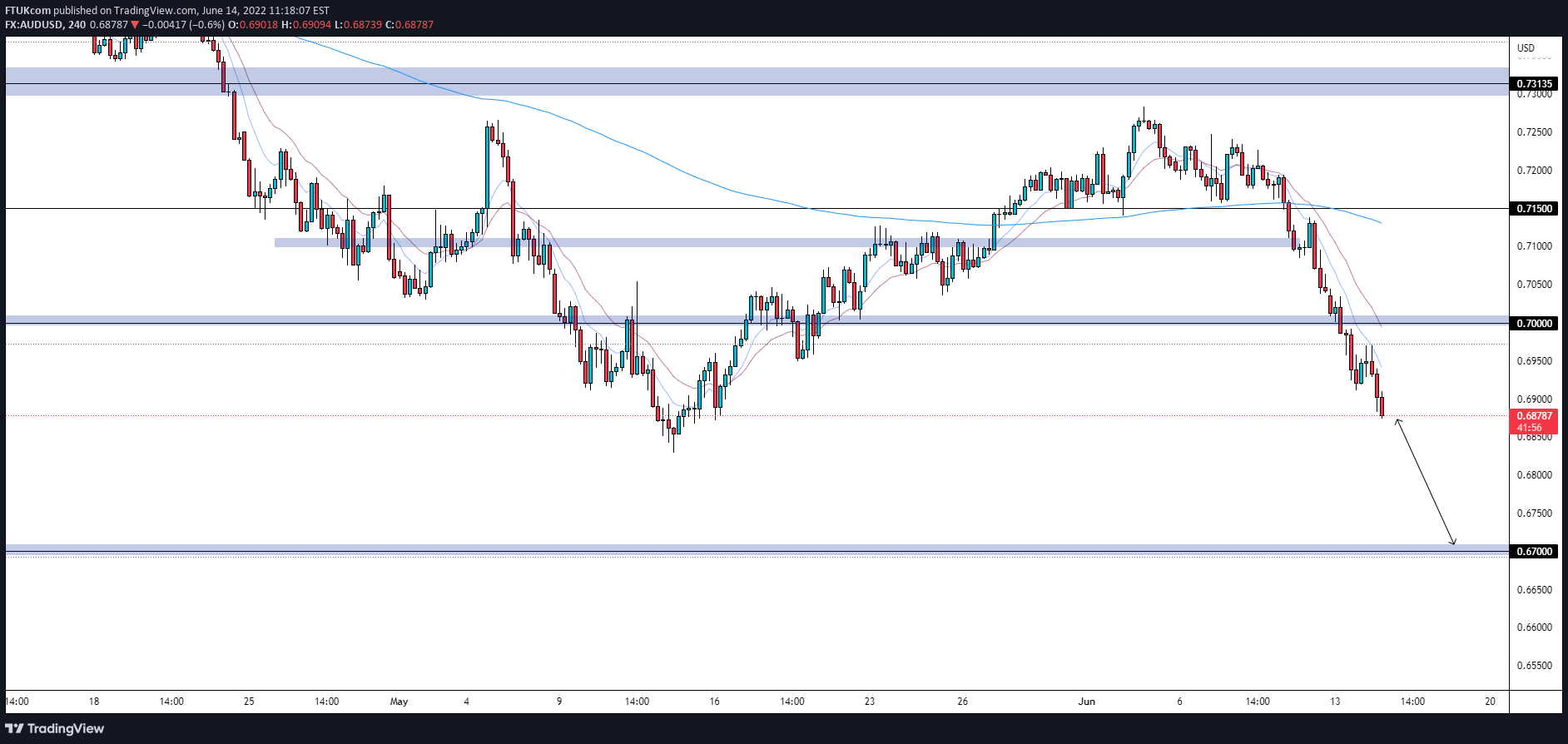Click the 0.71000 price axis tick
1568x744 pixels.
tap(1535, 246)
